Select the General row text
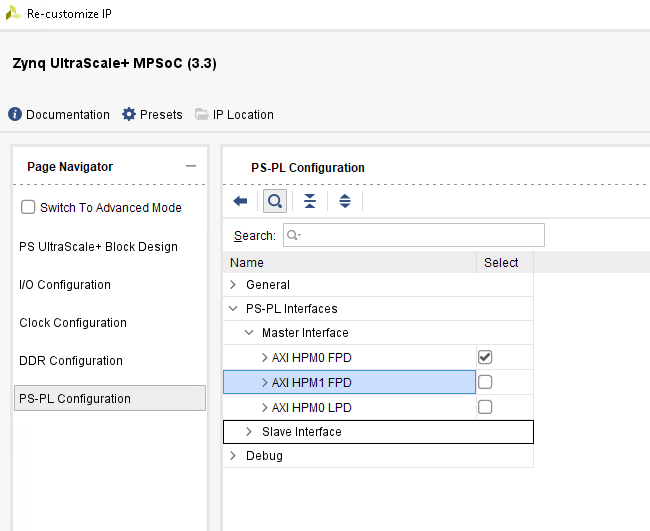The height and width of the screenshot is (531, 650). pyautogui.click(x=268, y=285)
